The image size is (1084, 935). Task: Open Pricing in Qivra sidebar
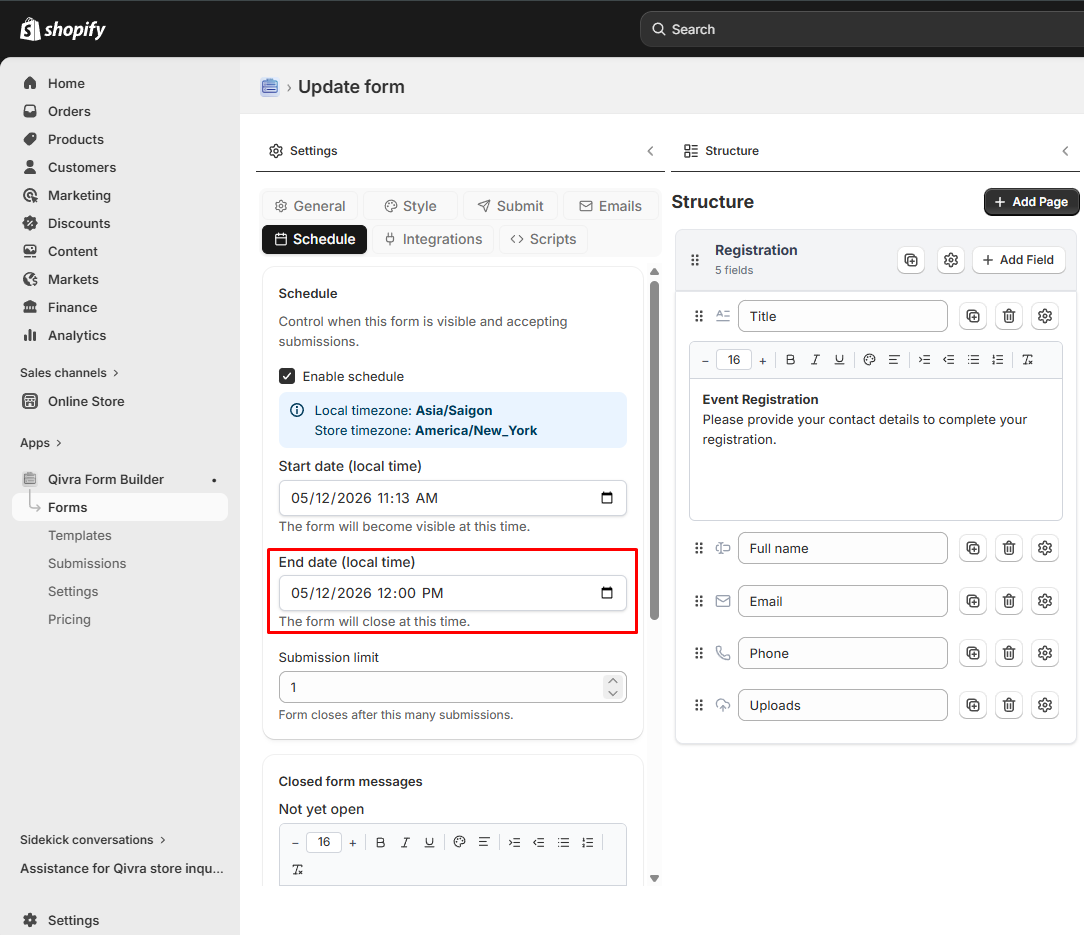point(69,620)
